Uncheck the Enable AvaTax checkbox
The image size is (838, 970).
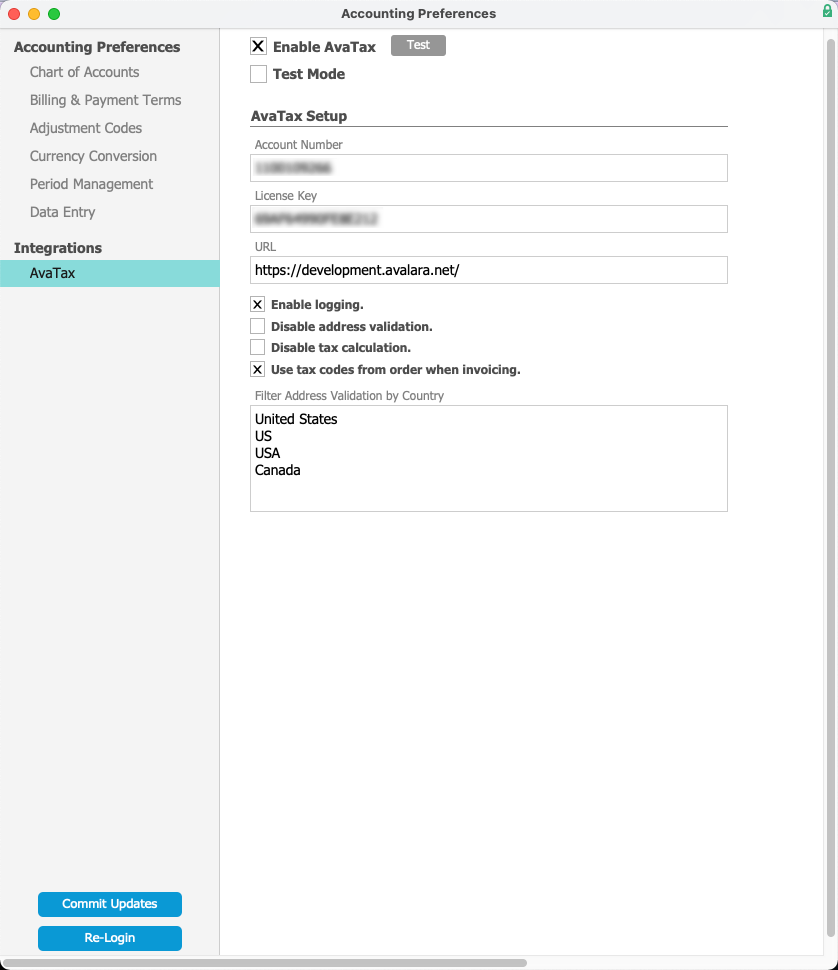pyautogui.click(x=259, y=46)
